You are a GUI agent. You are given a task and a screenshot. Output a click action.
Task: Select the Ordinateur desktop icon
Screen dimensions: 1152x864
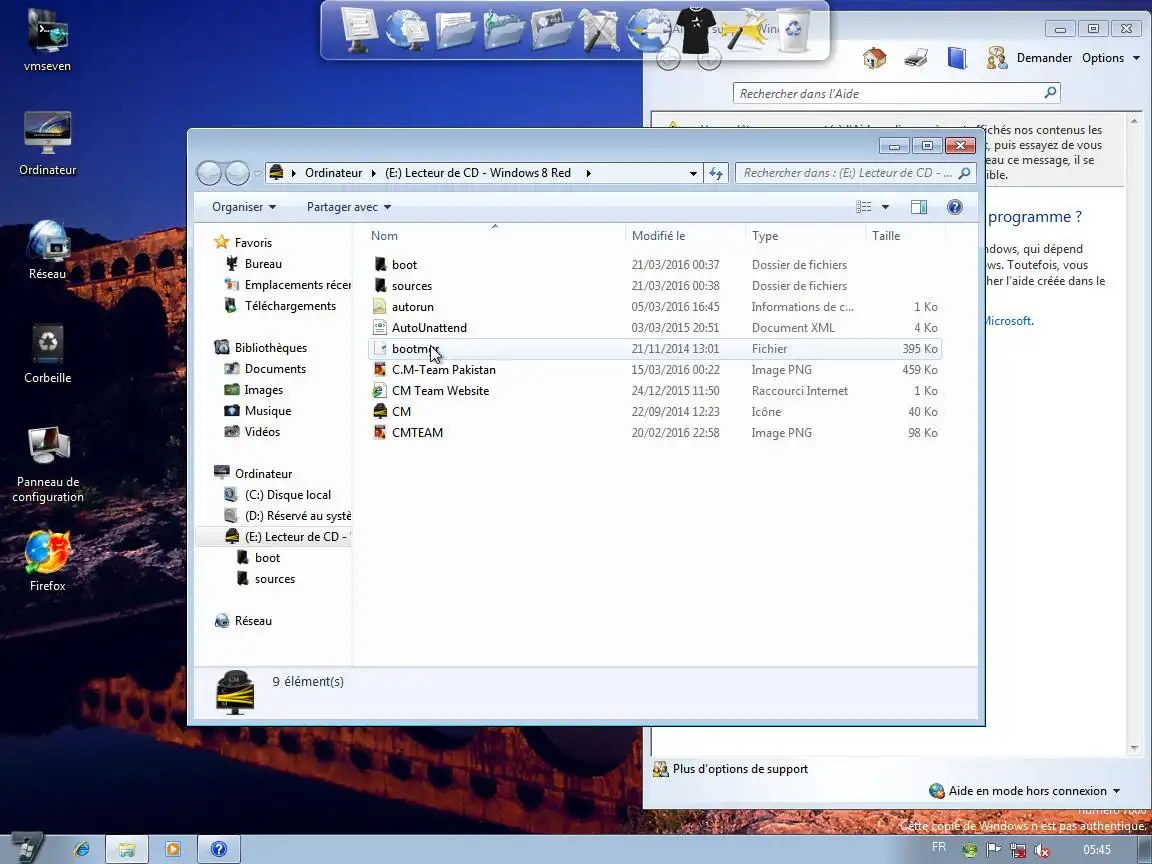pyautogui.click(x=47, y=144)
